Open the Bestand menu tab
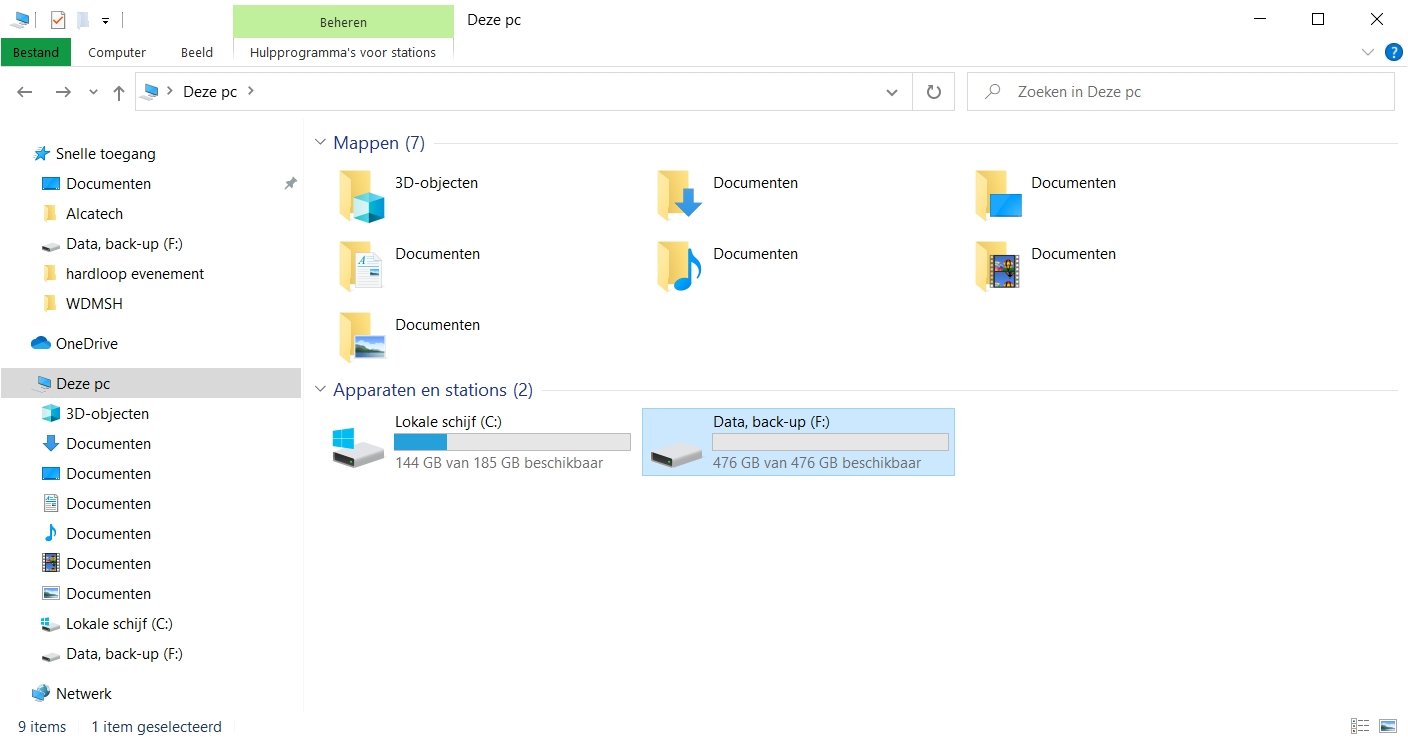Viewport: 1408px width, 742px height. tap(36, 52)
